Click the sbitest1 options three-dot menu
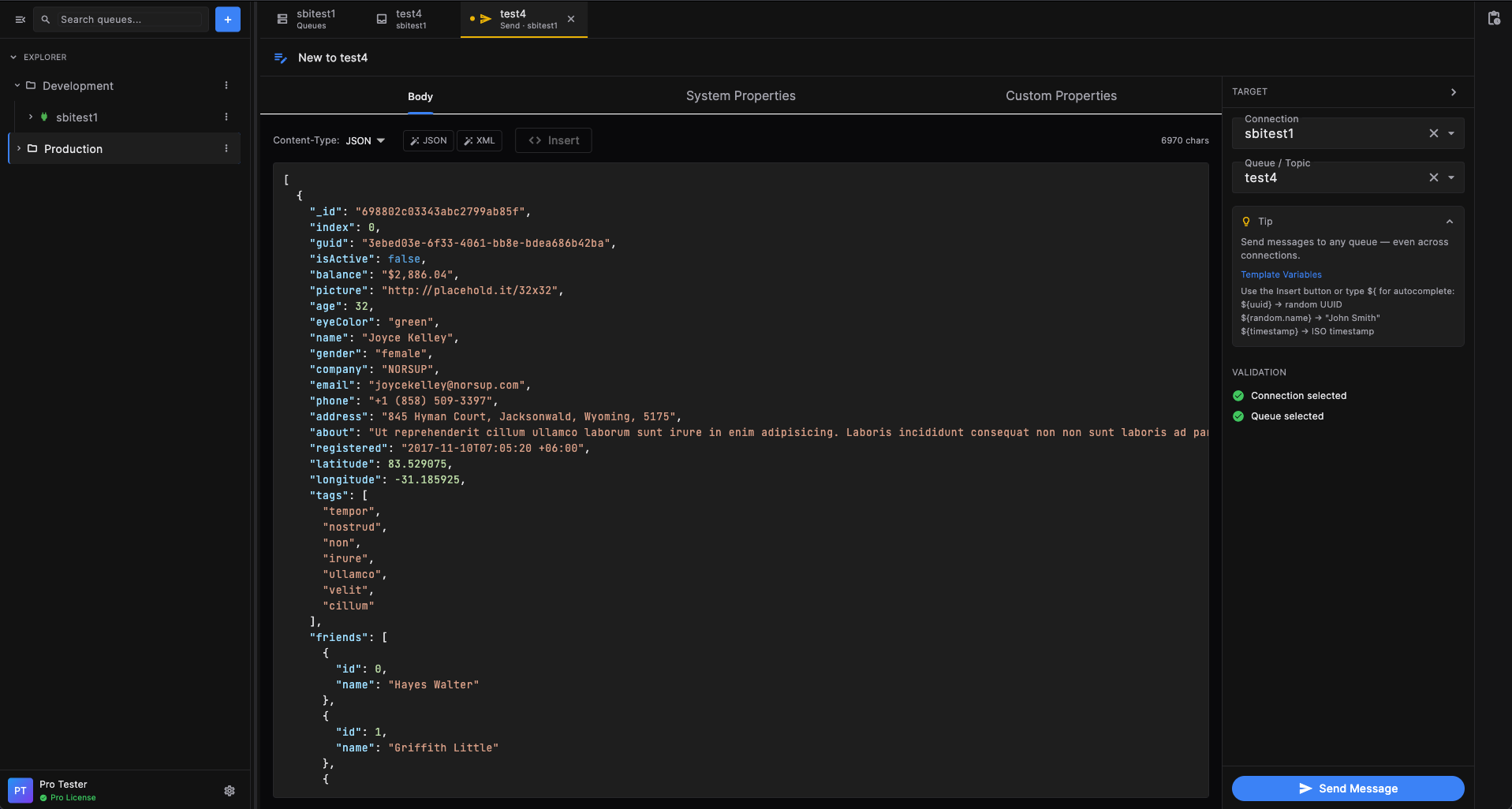The image size is (1512, 809). point(226,117)
